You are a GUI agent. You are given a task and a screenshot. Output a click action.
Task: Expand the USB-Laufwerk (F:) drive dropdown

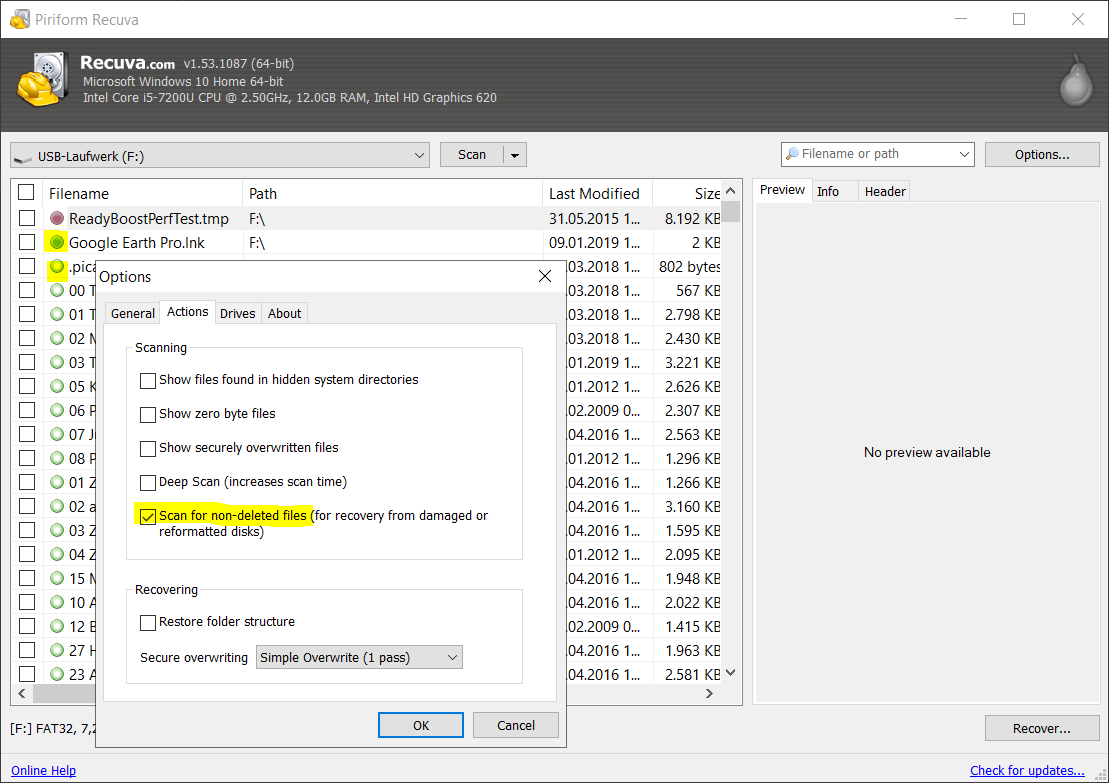tap(419, 155)
